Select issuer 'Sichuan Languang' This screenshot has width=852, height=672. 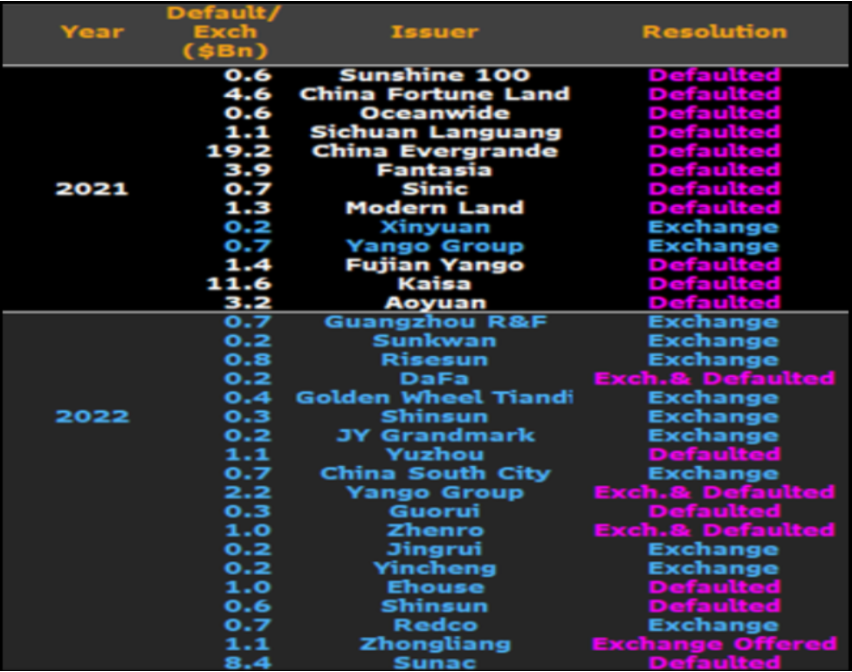coord(434,132)
